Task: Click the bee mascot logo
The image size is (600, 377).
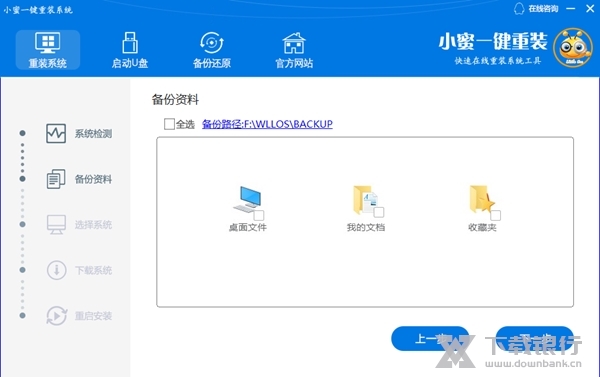Action: click(573, 48)
